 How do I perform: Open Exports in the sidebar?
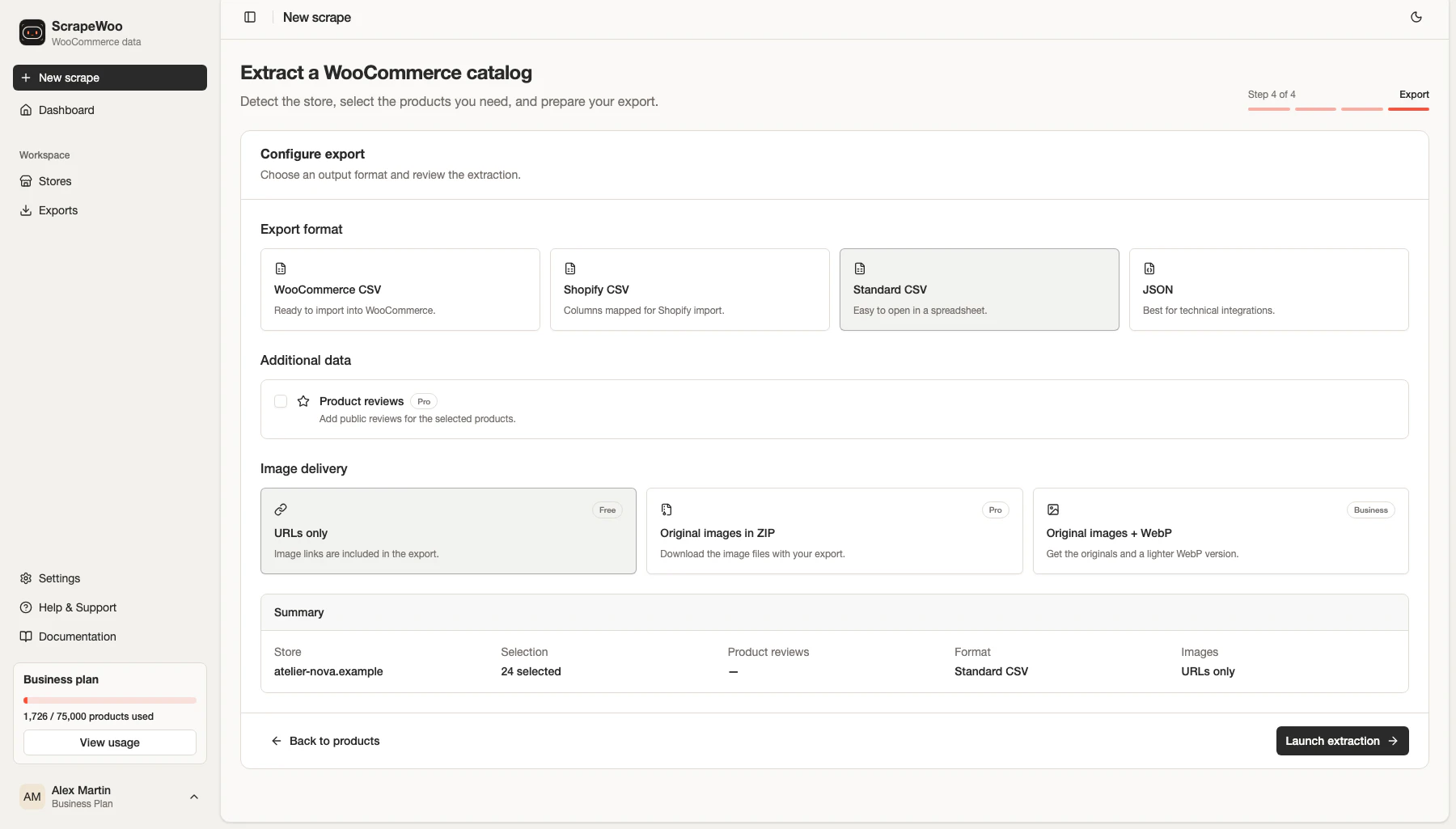(110, 210)
